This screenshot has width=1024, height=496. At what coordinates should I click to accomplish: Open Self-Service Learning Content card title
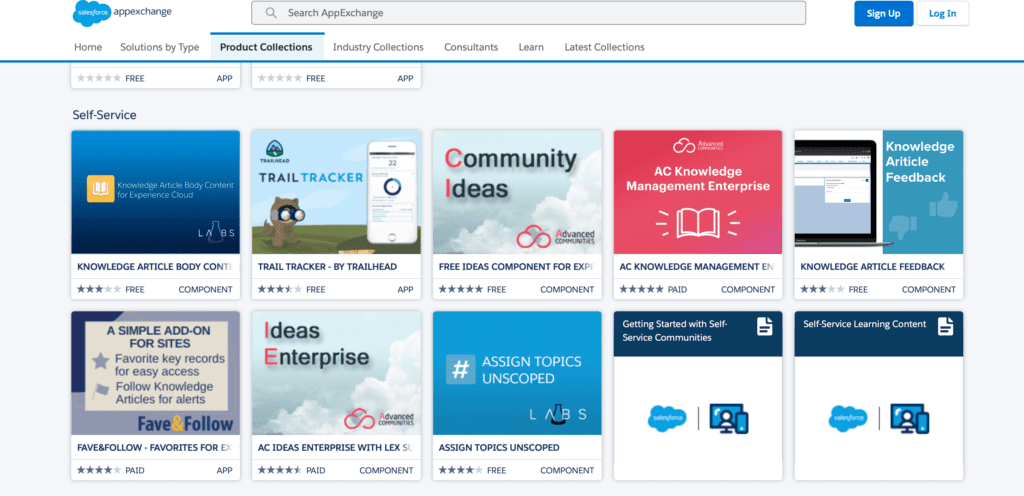[x=865, y=324]
